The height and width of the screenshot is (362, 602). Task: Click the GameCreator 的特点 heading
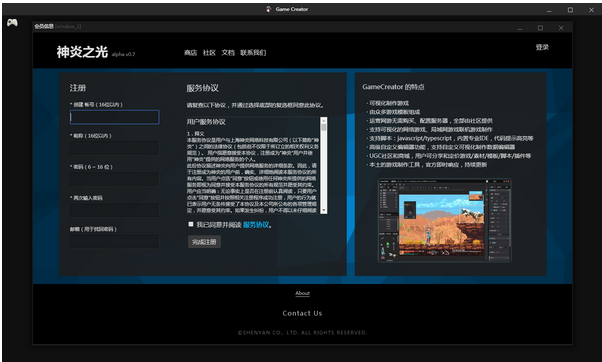[393, 87]
